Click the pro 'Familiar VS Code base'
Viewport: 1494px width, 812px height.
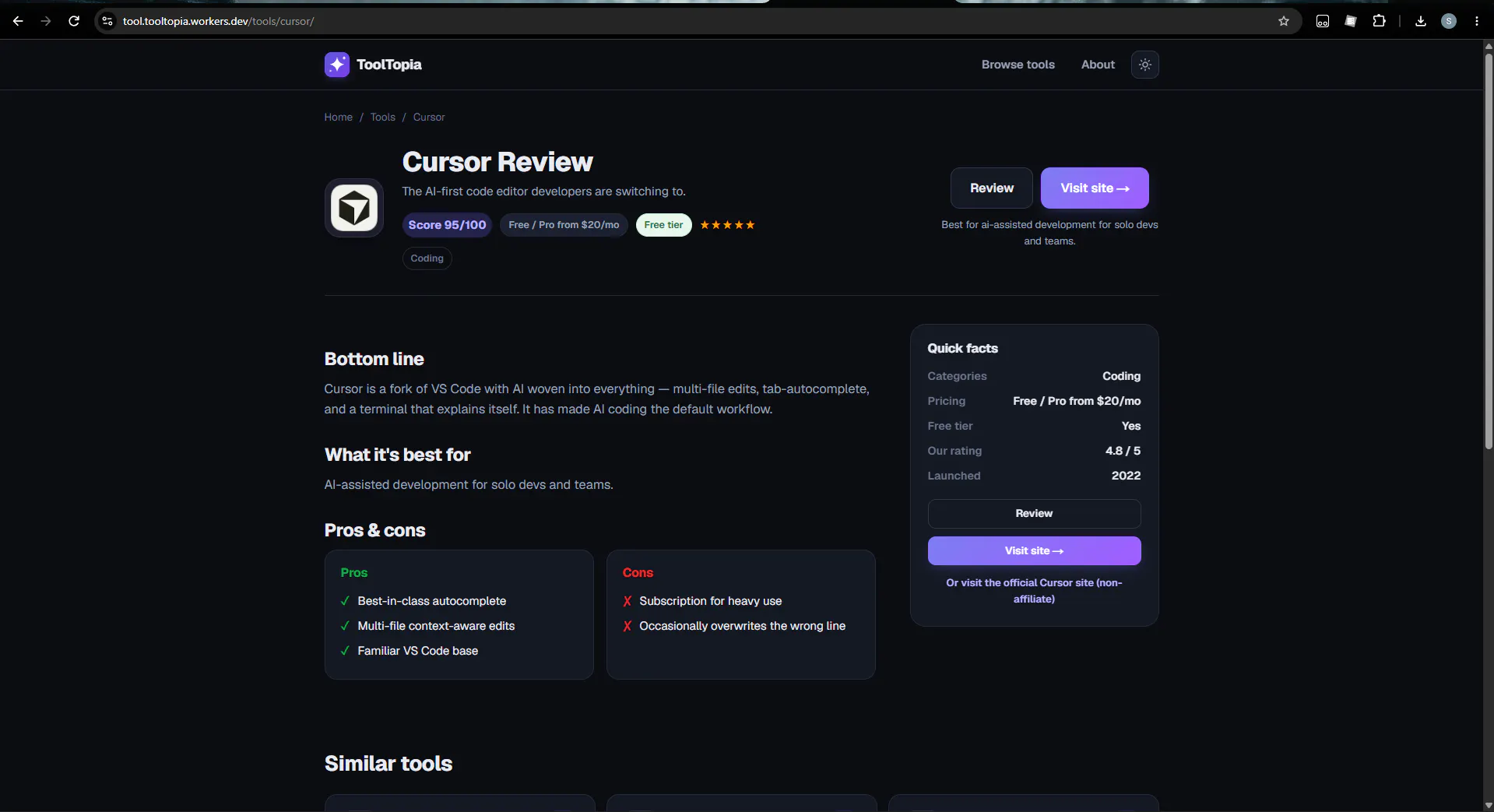pyautogui.click(x=418, y=651)
